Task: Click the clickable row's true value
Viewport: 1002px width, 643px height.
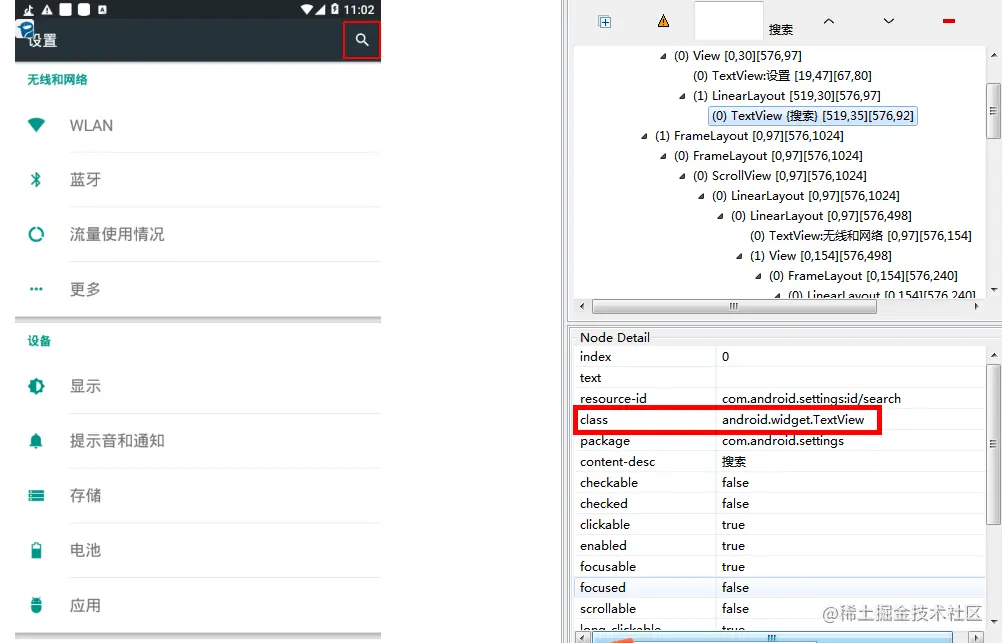Action: (x=733, y=525)
